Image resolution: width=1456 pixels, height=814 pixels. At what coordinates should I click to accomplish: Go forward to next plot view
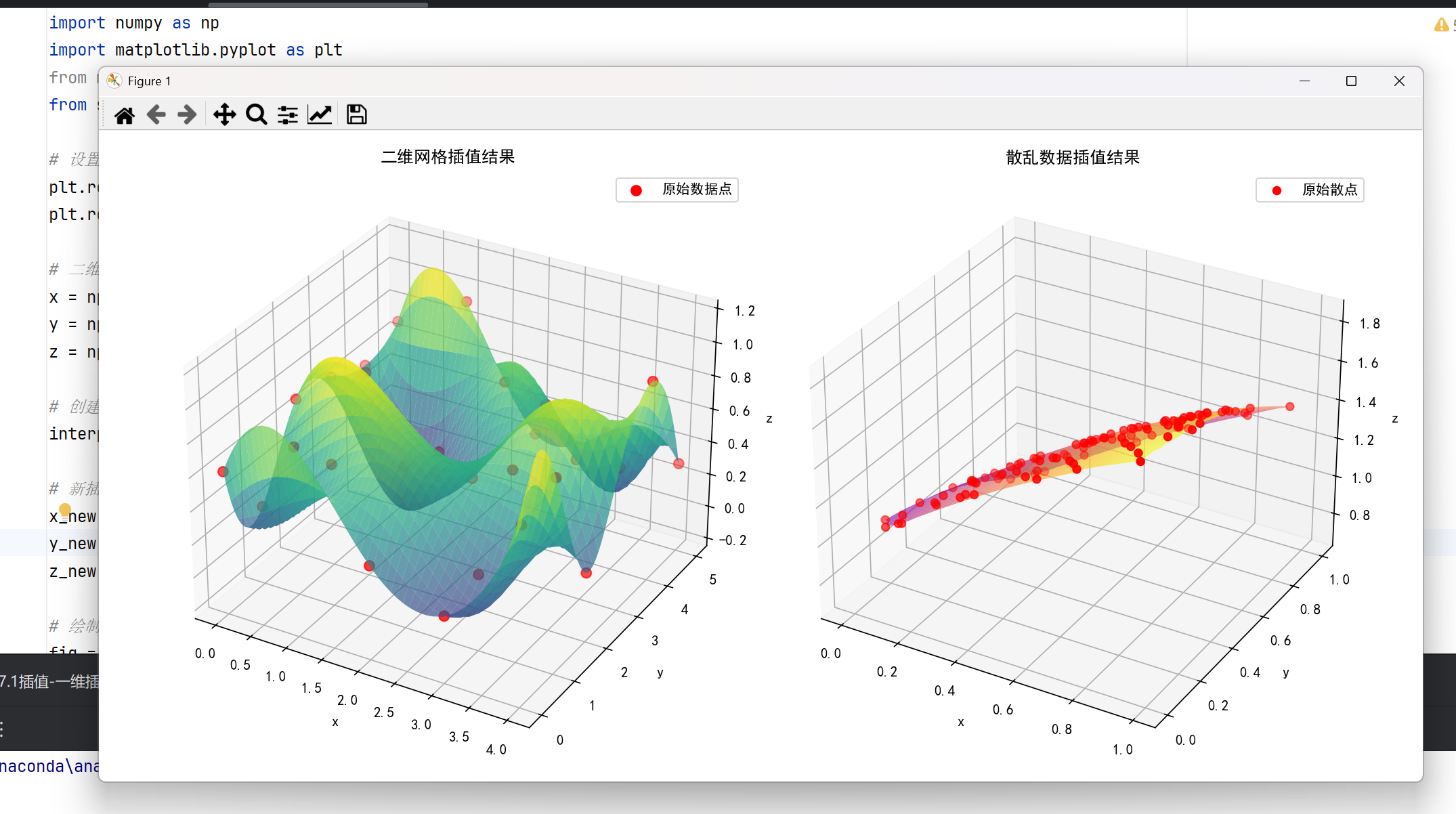pos(187,115)
